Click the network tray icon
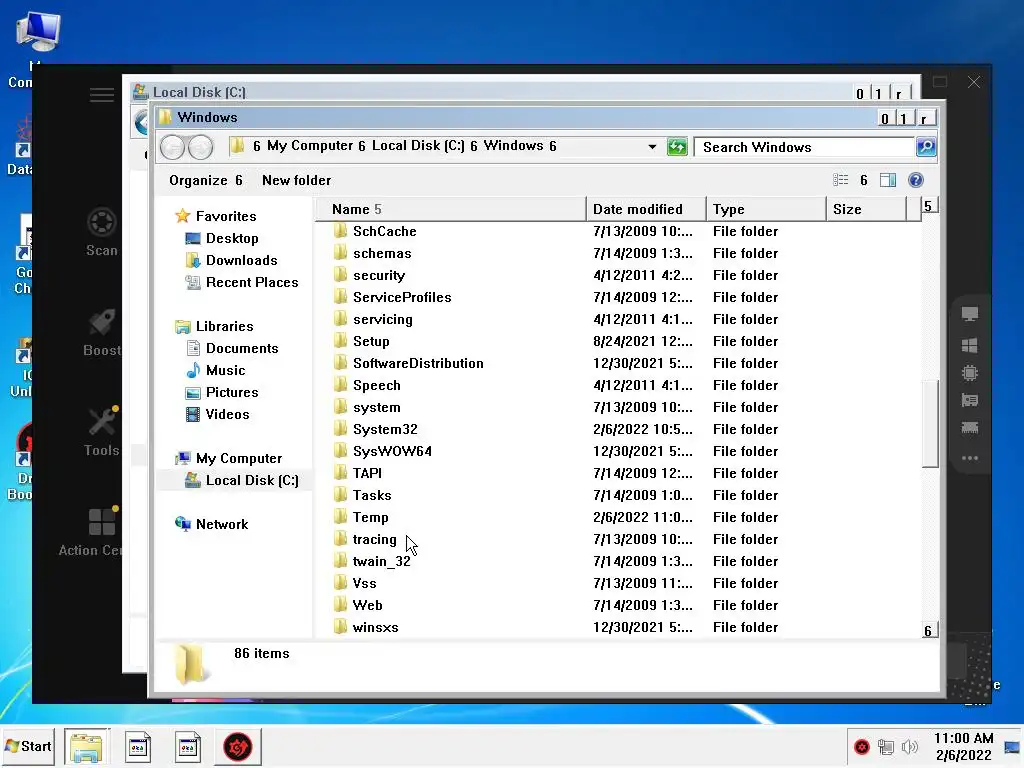1024x768 pixels. click(x=886, y=746)
